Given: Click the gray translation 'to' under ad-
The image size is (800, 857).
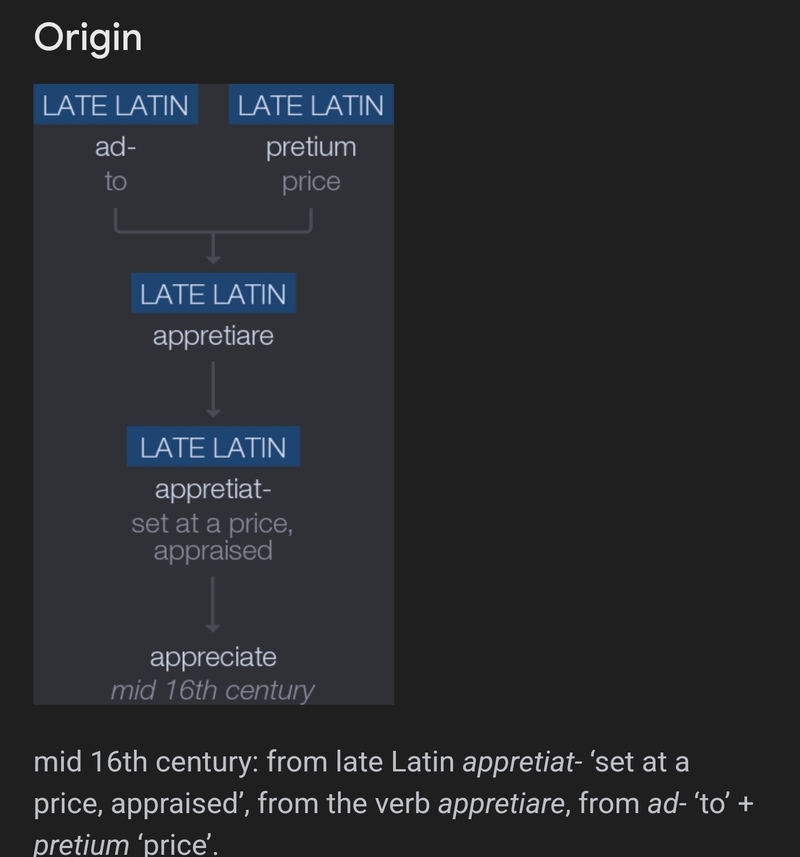Looking at the screenshot, I should [x=116, y=182].
